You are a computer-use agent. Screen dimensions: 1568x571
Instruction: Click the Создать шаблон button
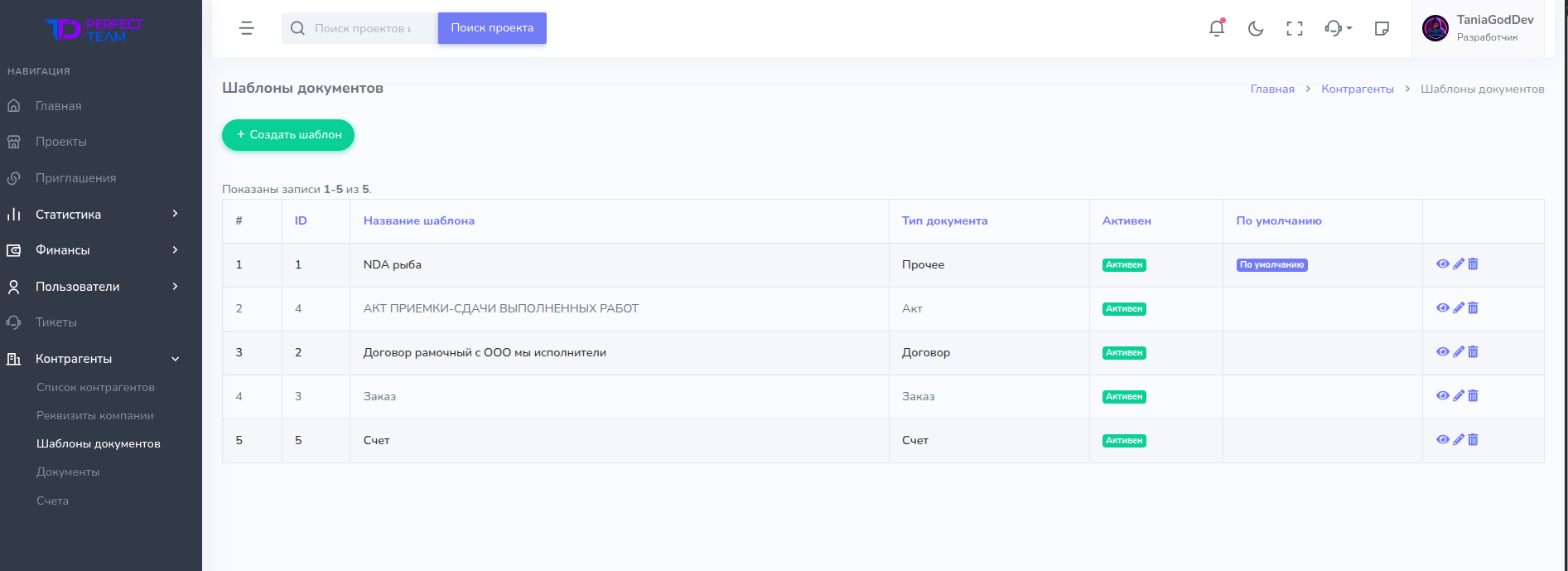tap(288, 135)
